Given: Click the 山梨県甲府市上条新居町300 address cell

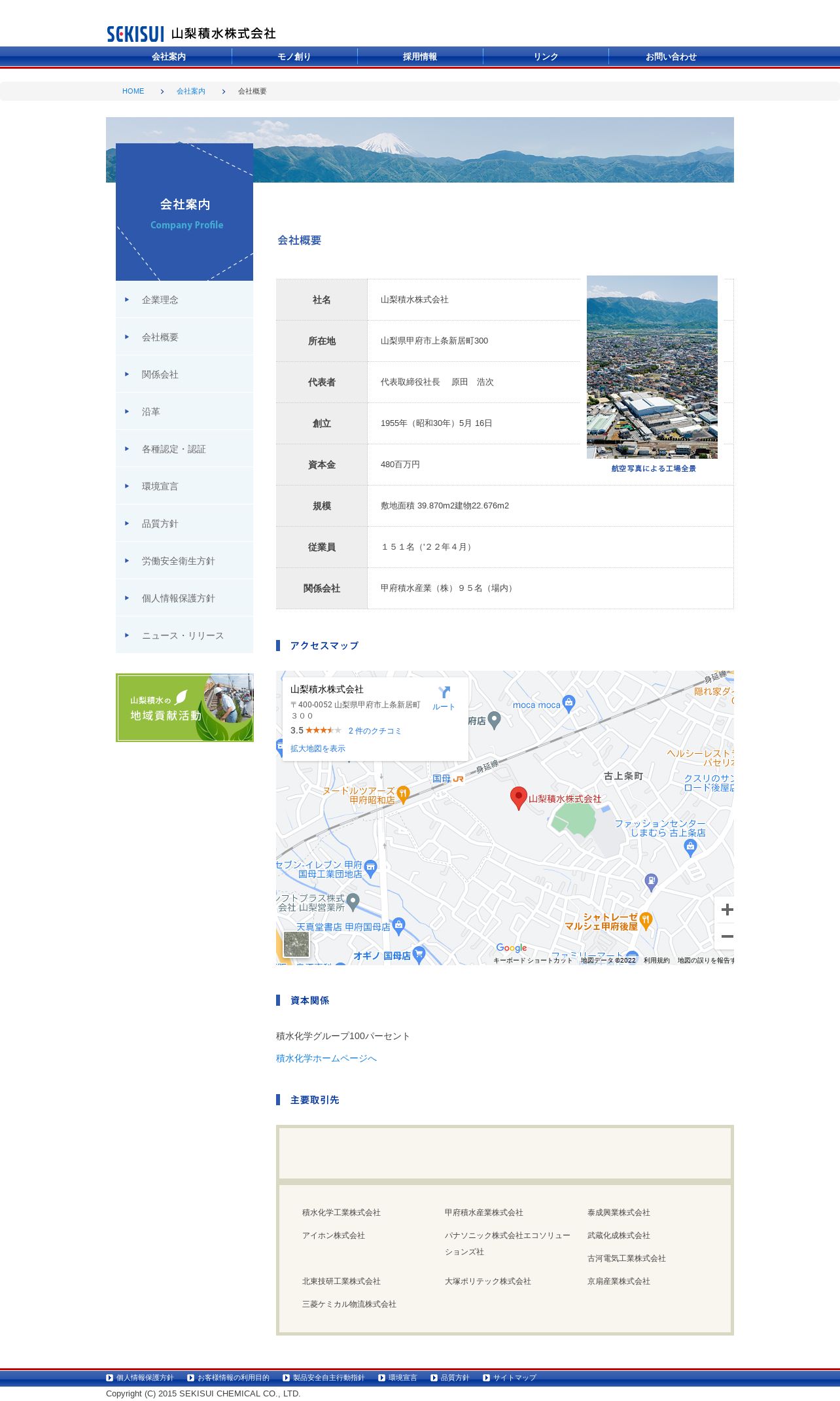Looking at the screenshot, I should coord(434,341).
